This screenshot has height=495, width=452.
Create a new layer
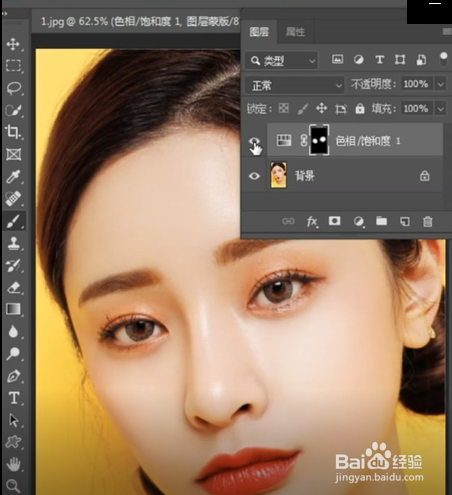pos(405,221)
